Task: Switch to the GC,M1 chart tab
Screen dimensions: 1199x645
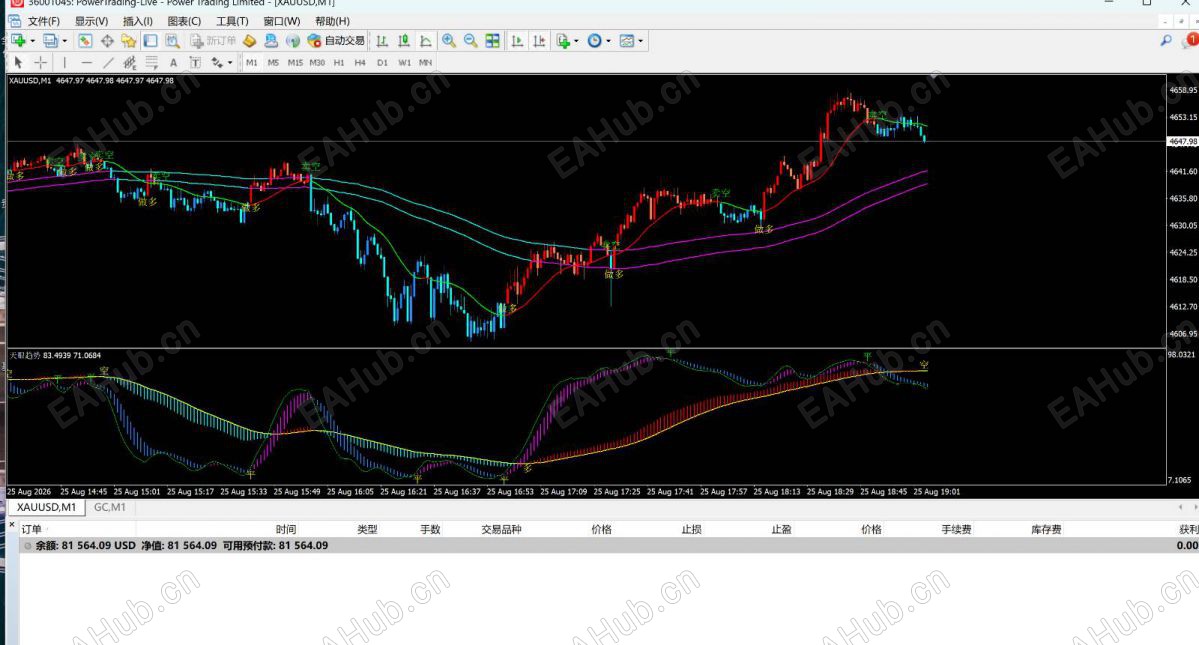Action: click(110, 507)
